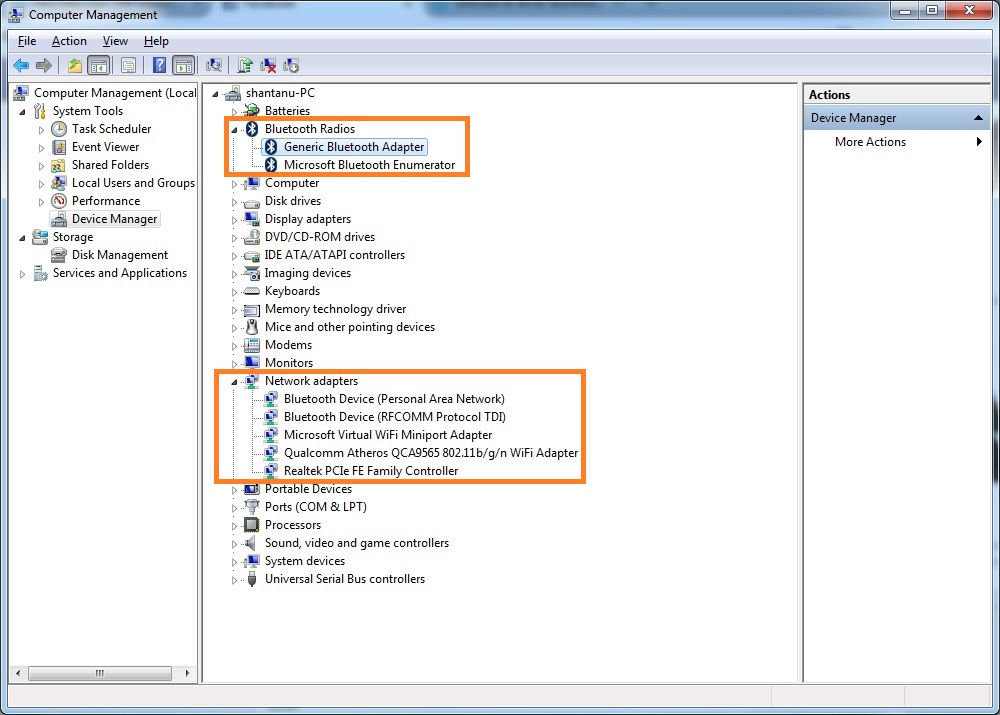Collapse the Device Manager actions header
Viewport: 1000px width, 715px height.
(x=978, y=118)
